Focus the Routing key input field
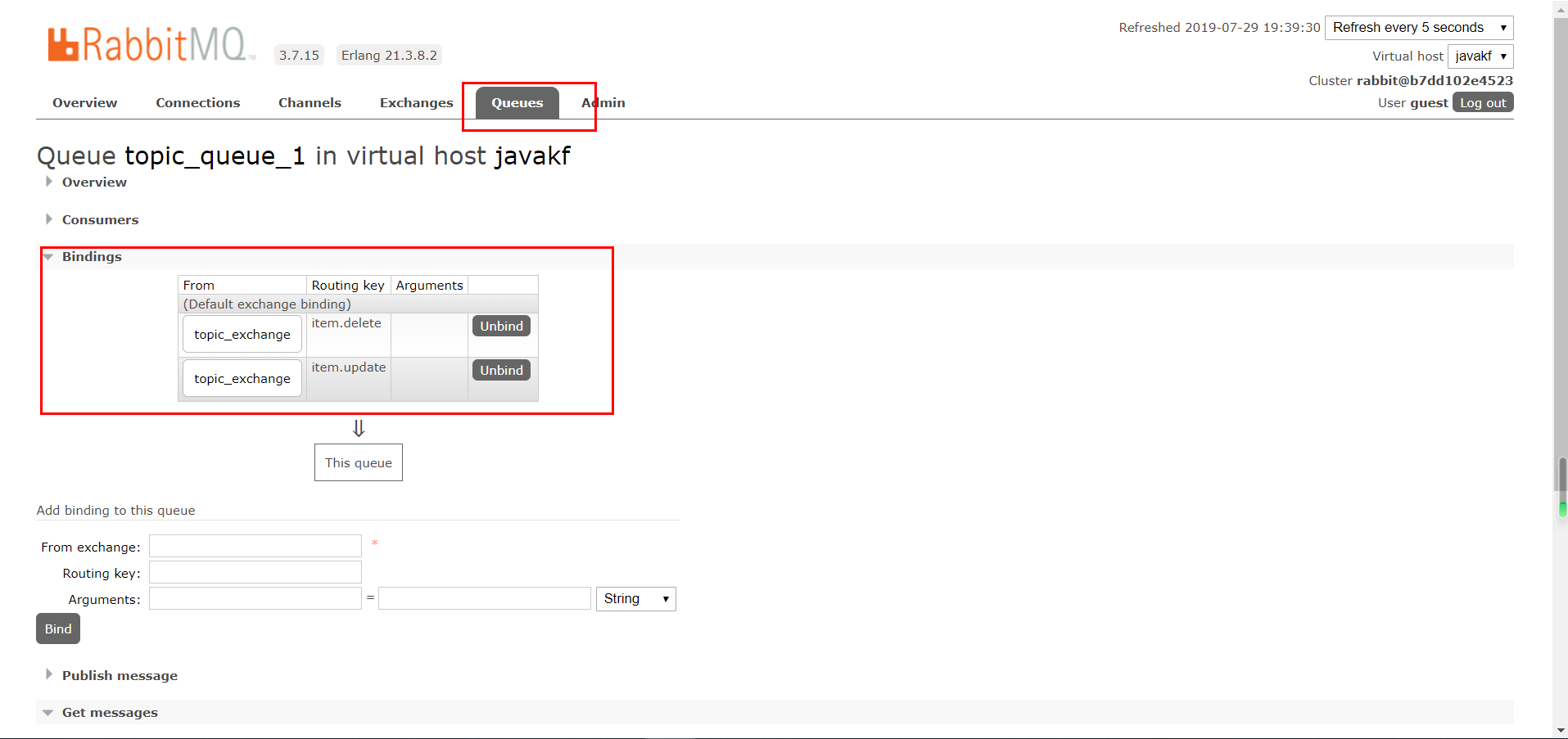Image resolution: width=1568 pixels, height=739 pixels. tap(255, 572)
